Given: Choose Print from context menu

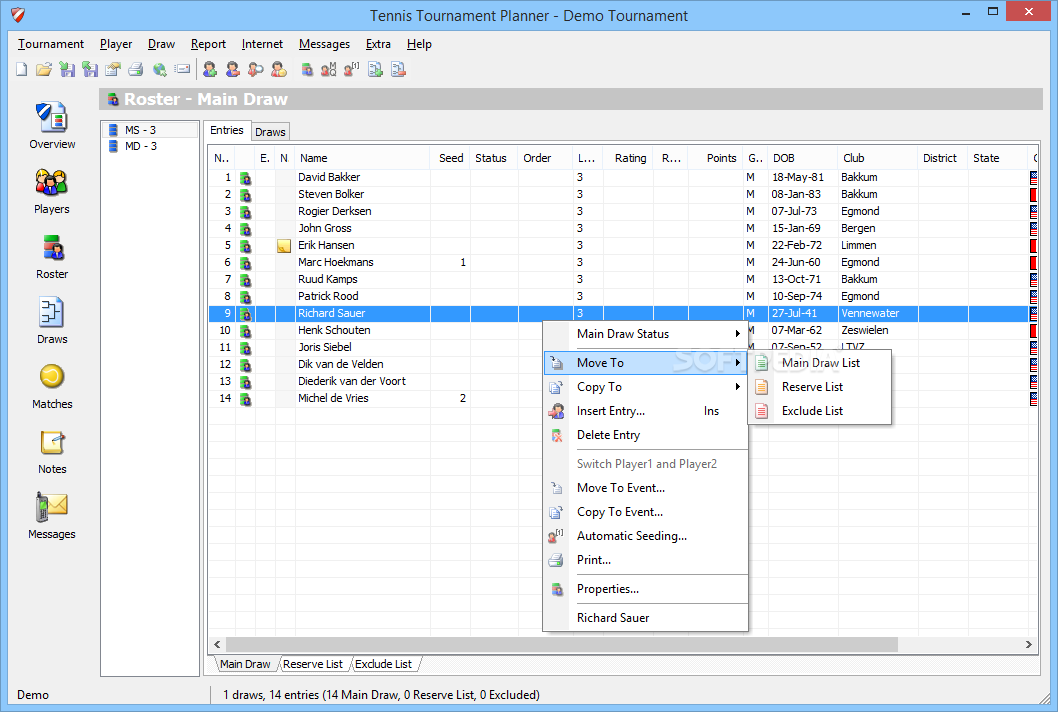Looking at the screenshot, I should click(645, 560).
